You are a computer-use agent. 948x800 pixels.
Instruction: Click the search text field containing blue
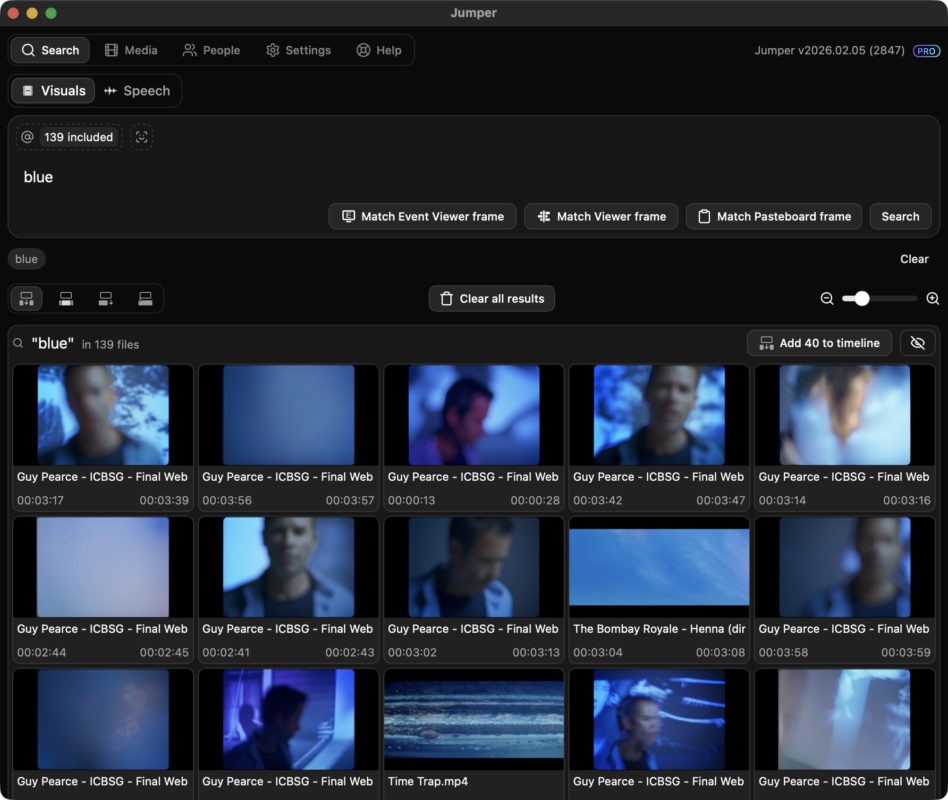473,177
